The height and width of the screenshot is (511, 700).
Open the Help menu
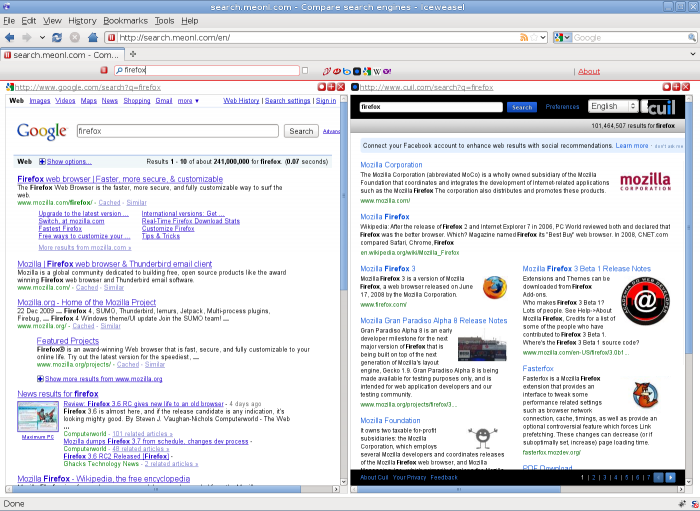pyautogui.click(x=189, y=21)
